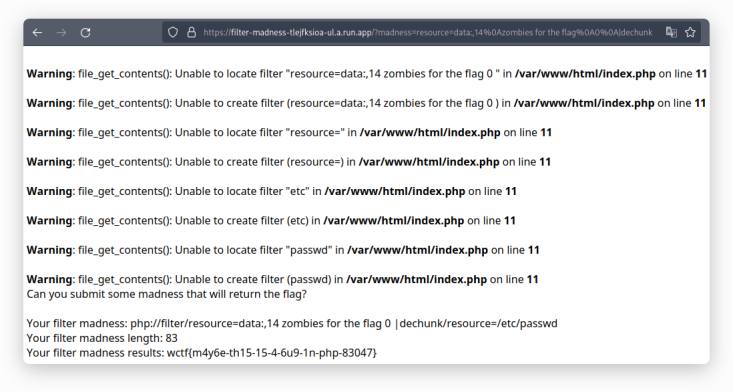Click warning about unable to locate filter "etc"

pos(271,191)
